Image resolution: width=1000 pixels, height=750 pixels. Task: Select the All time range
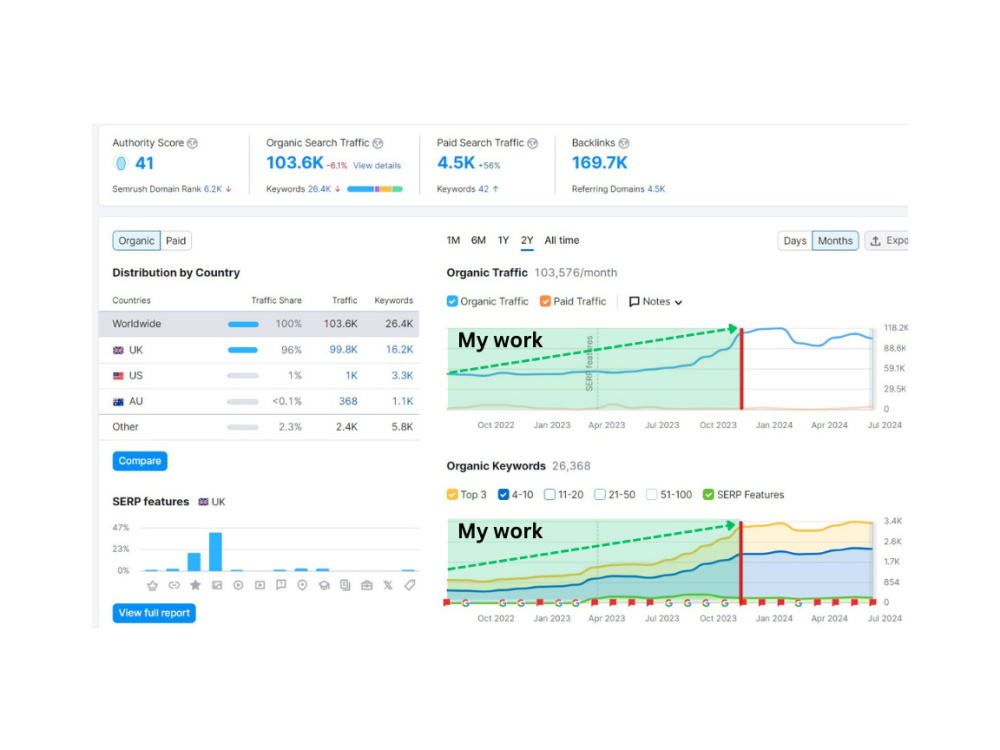pos(562,240)
